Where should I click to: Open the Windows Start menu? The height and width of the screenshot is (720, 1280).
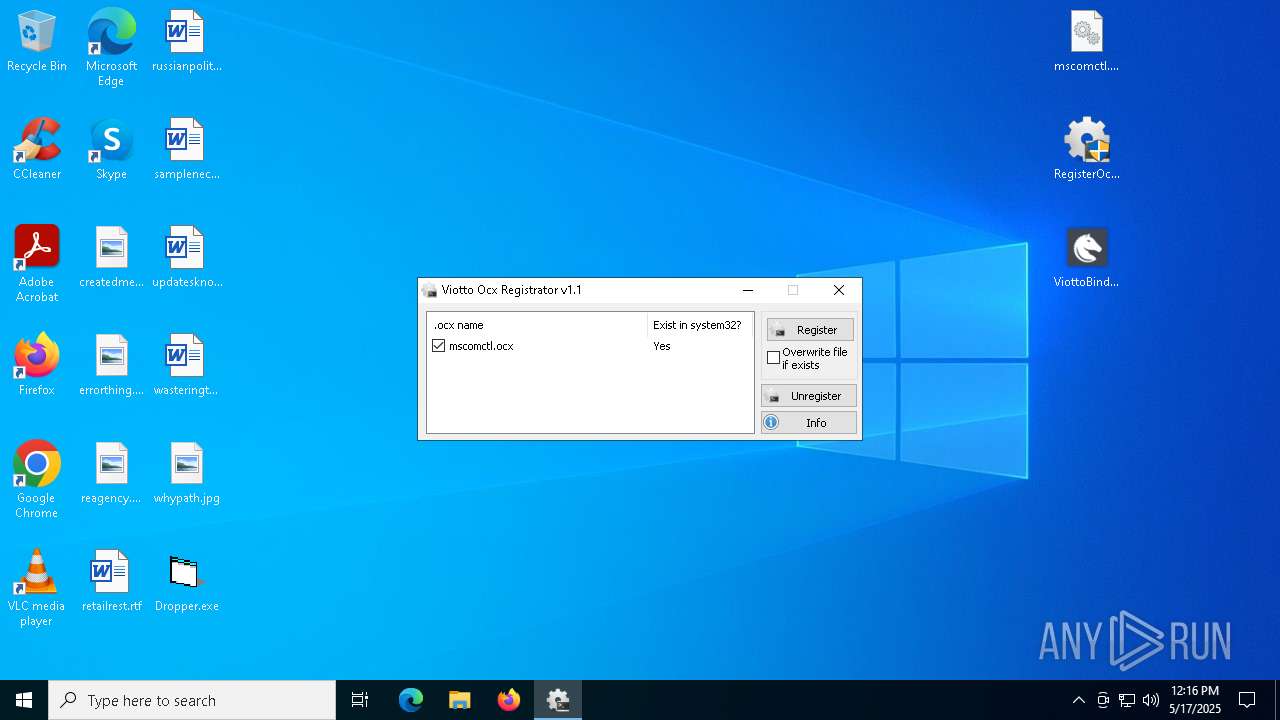(x=24, y=700)
